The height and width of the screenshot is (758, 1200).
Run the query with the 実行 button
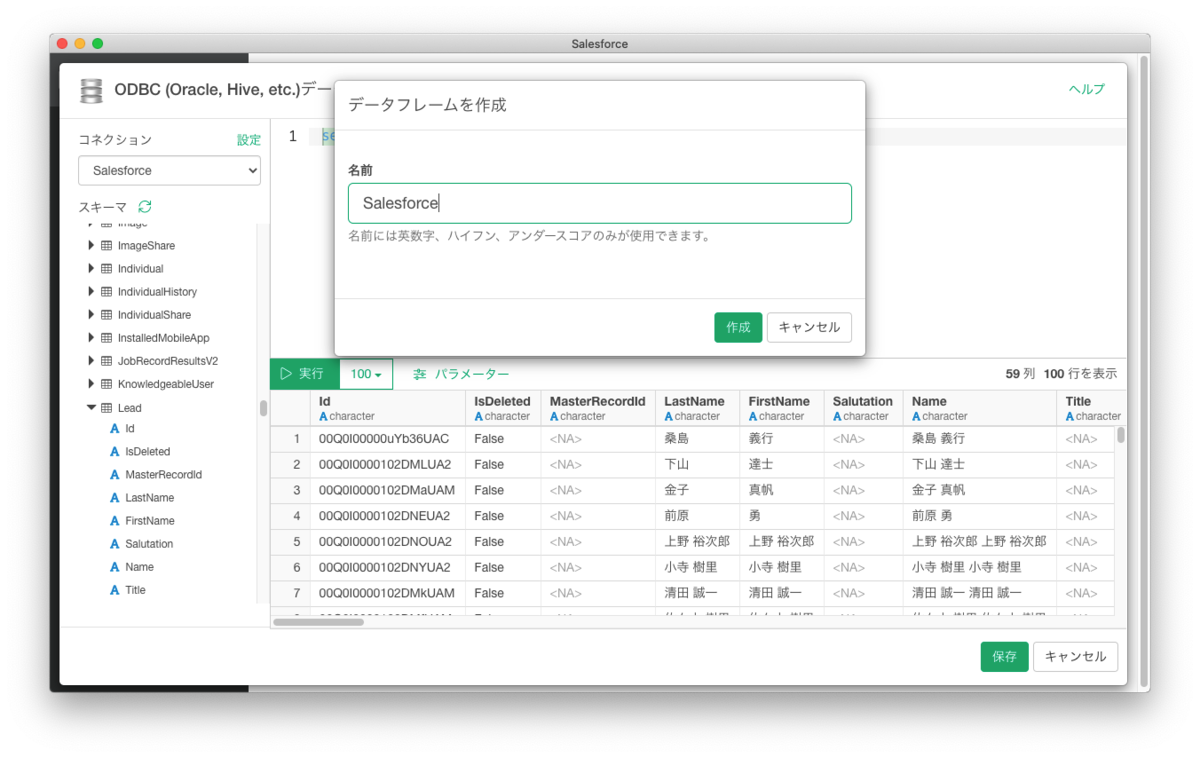point(305,374)
